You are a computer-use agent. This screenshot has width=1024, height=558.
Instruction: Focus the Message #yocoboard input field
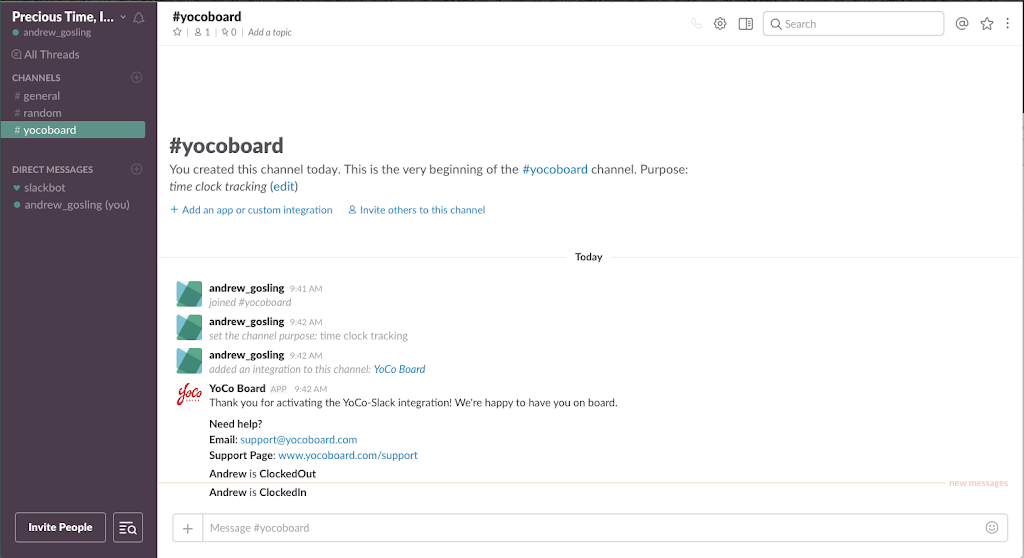[590, 528]
